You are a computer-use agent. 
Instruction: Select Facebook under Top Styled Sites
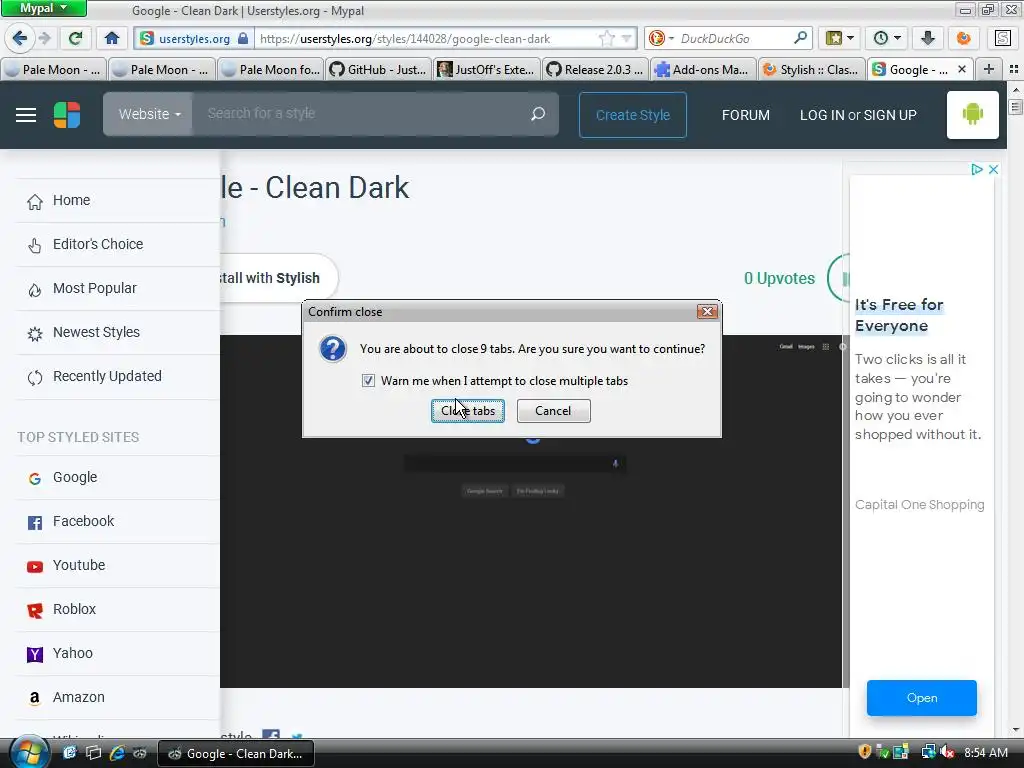(118, 521)
